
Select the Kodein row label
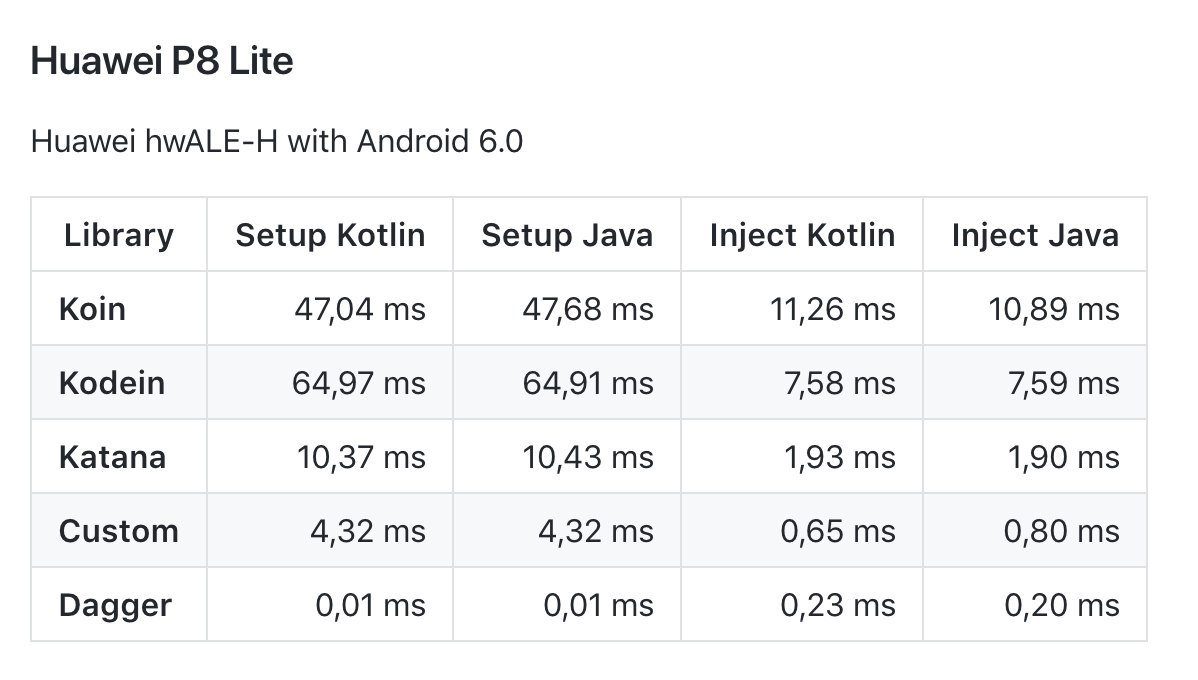[x=112, y=383]
